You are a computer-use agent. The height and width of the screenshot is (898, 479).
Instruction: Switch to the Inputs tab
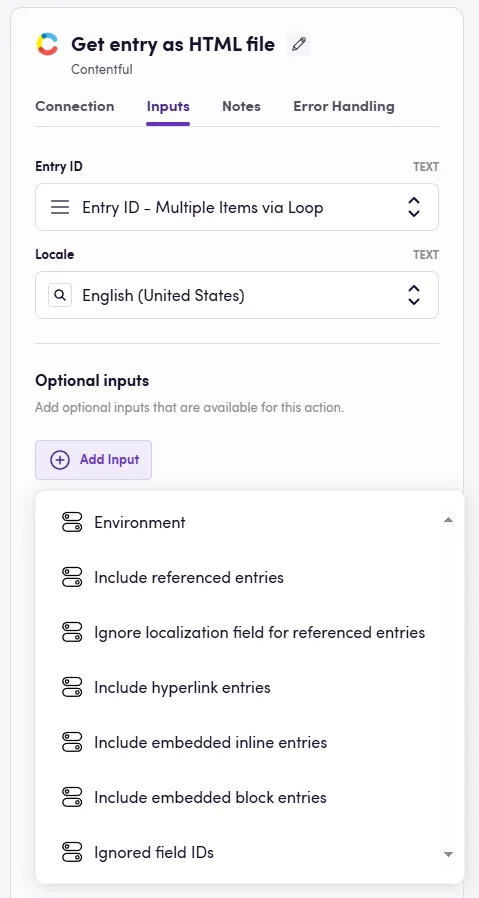(x=168, y=107)
